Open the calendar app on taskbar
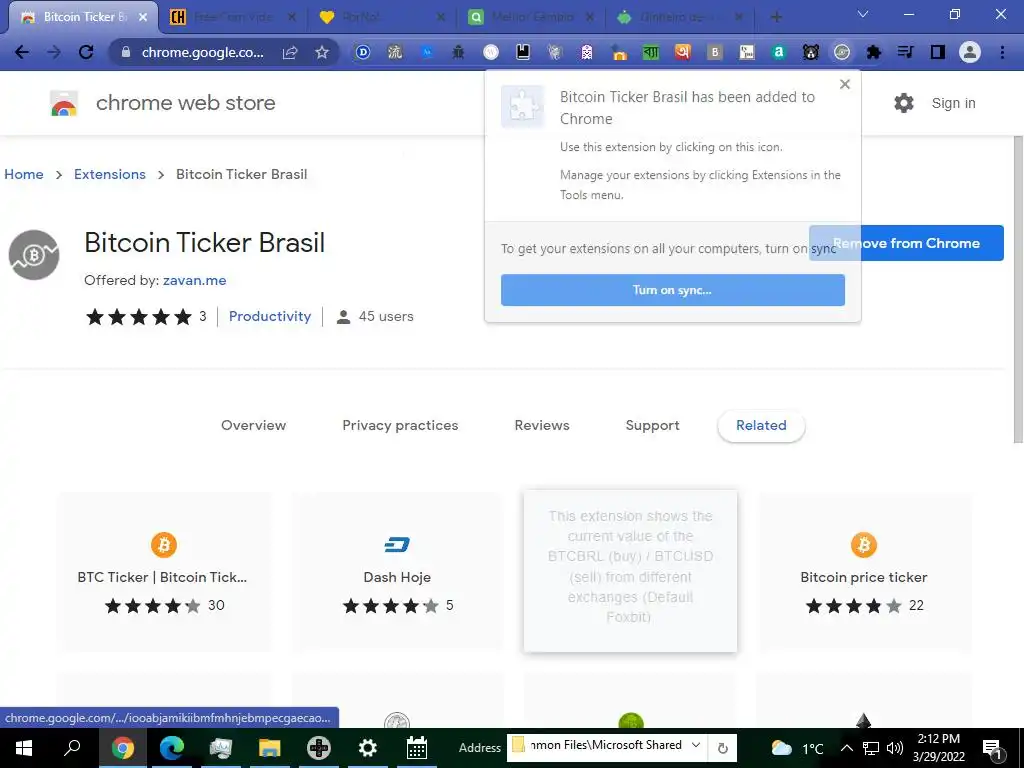Image resolution: width=1024 pixels, height=768 pixels. (417, 748)
